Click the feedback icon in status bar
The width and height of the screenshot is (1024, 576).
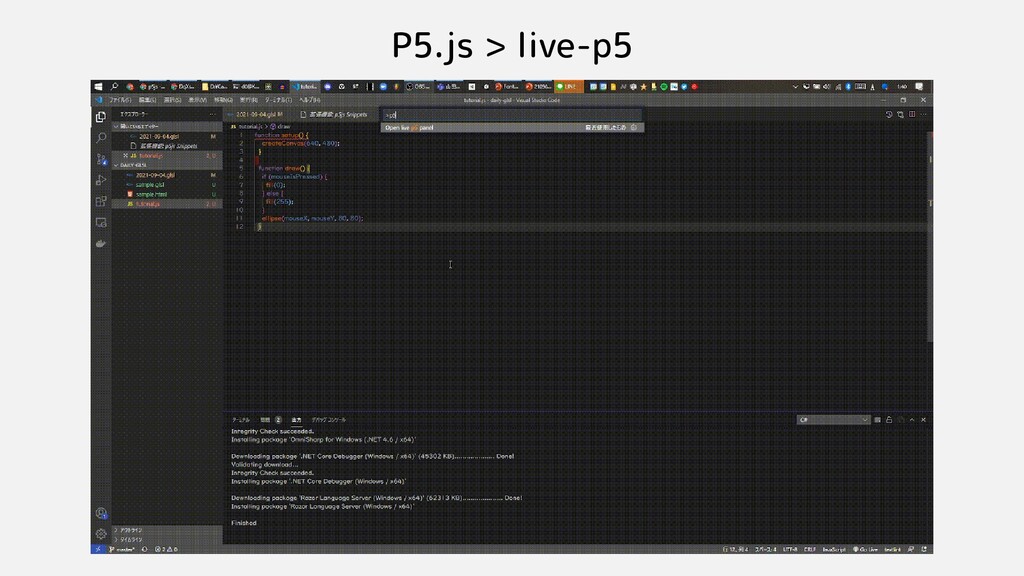(x=910, y=549)
